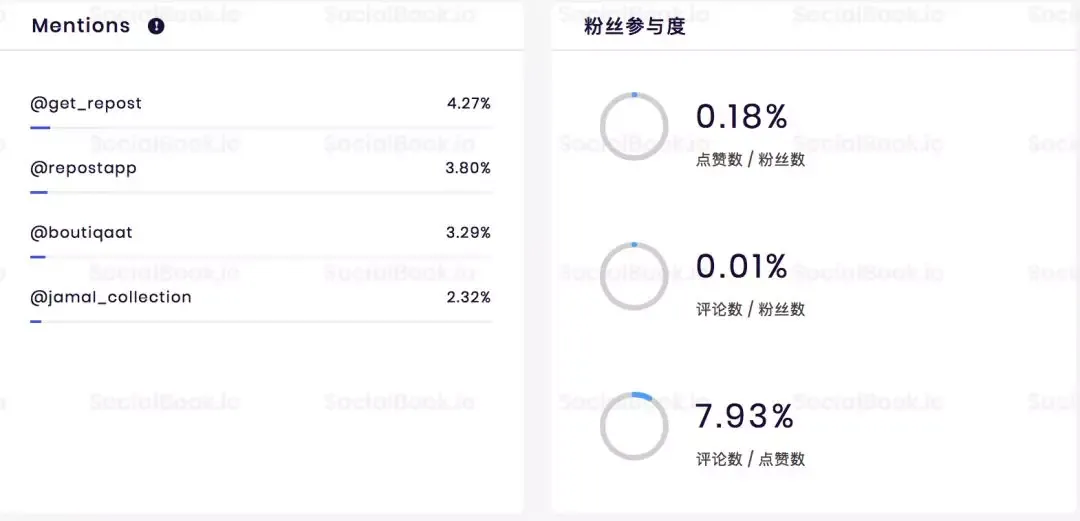Click the 3.80% percentage value
The image size is (1080, 521).
coord(468,168)
